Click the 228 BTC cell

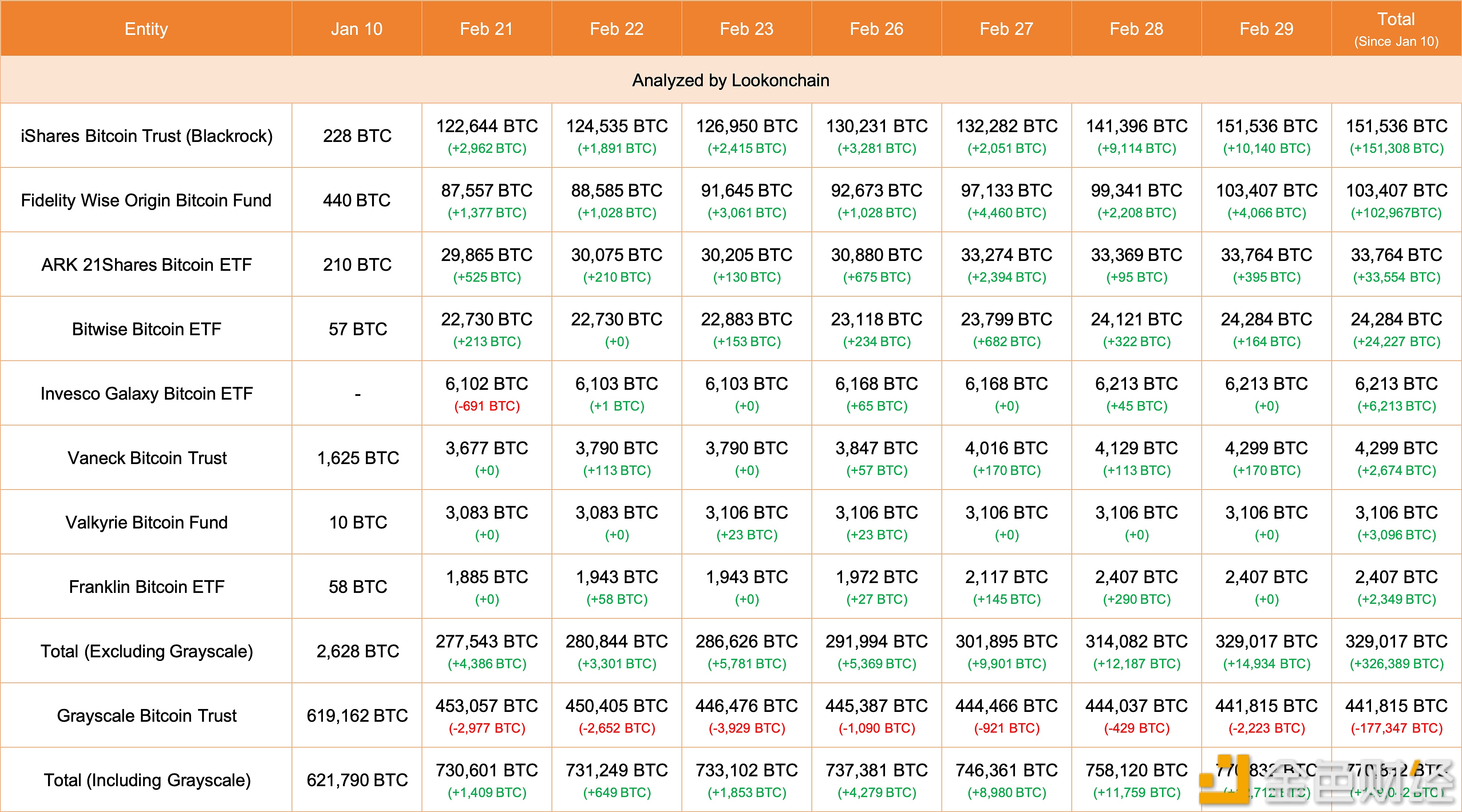pos(357,136)
